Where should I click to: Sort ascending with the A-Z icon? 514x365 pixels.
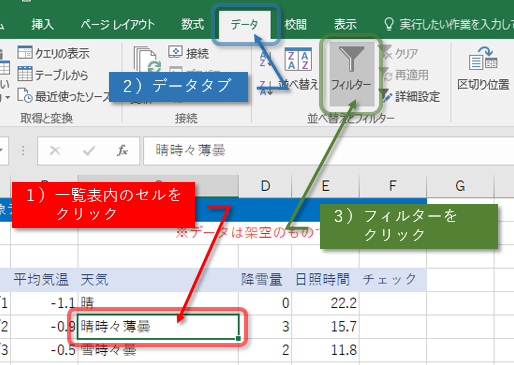coord(266,59)
